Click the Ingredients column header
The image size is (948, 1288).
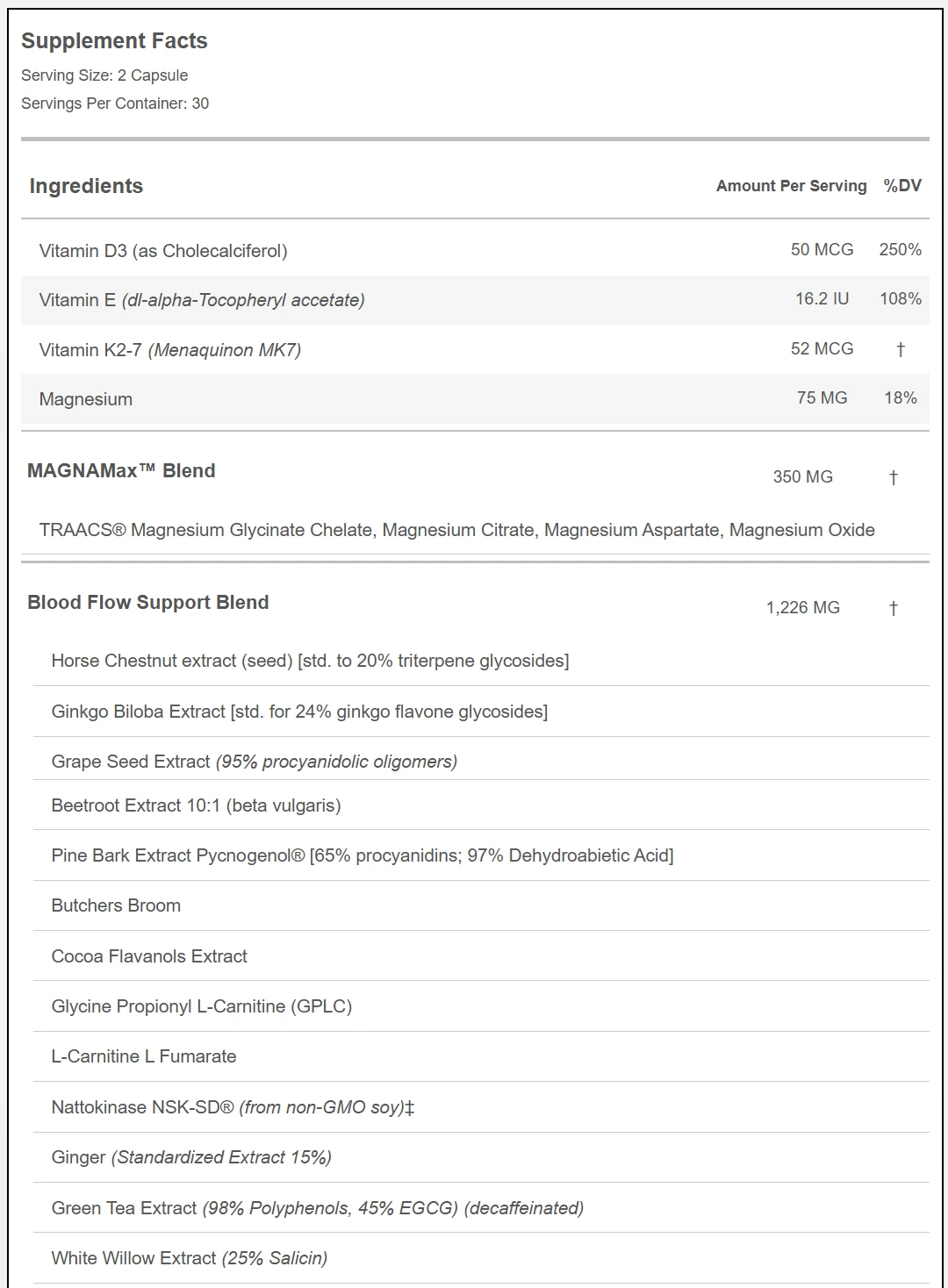86,186
